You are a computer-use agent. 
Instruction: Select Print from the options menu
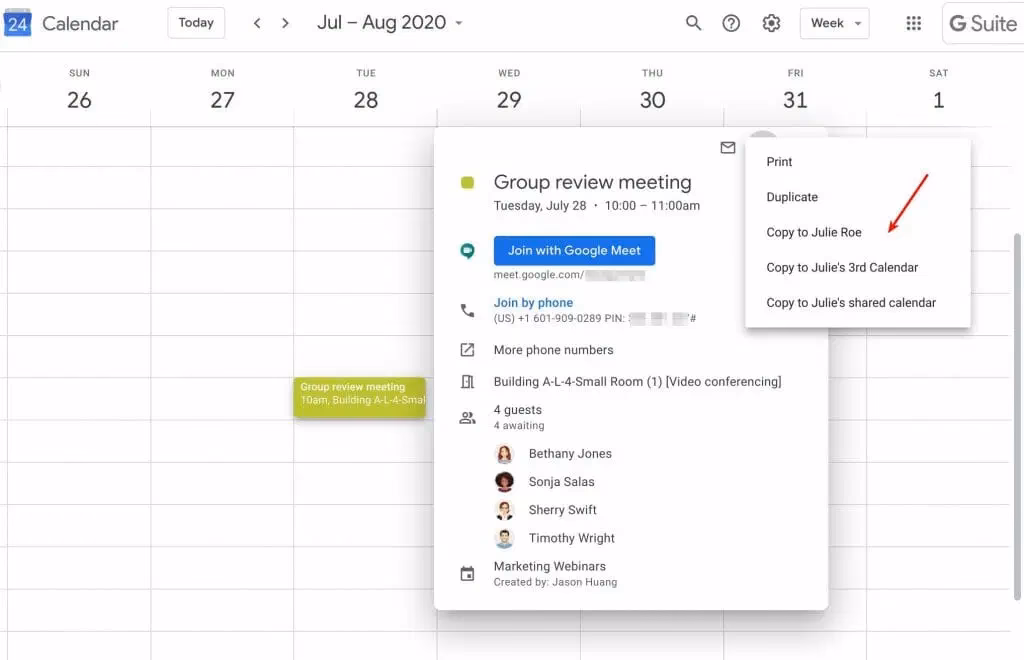click(x=857, y=162)
